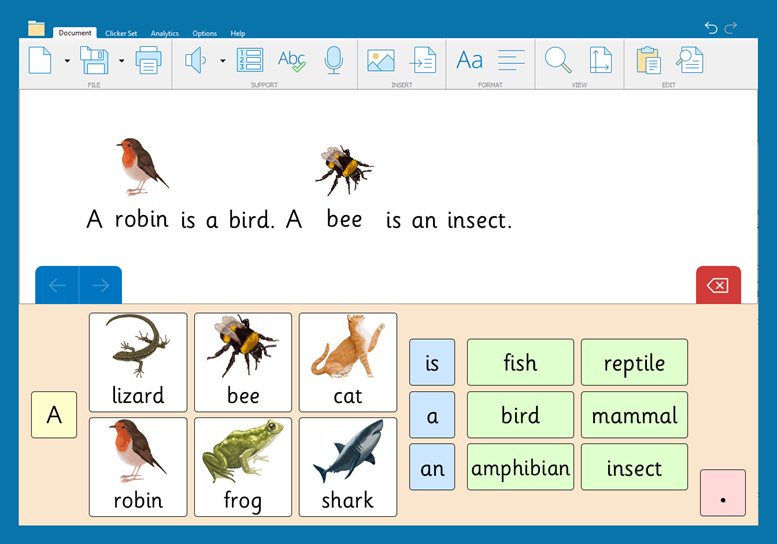The image size is (777, 544).
Task: Open the speech options dropdown arrow
Action: 222,61
